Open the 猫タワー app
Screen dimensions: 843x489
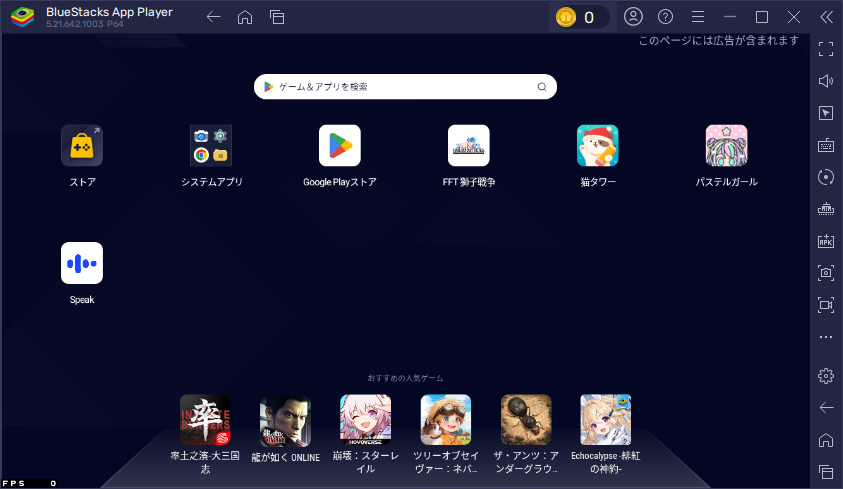(598, 146)
